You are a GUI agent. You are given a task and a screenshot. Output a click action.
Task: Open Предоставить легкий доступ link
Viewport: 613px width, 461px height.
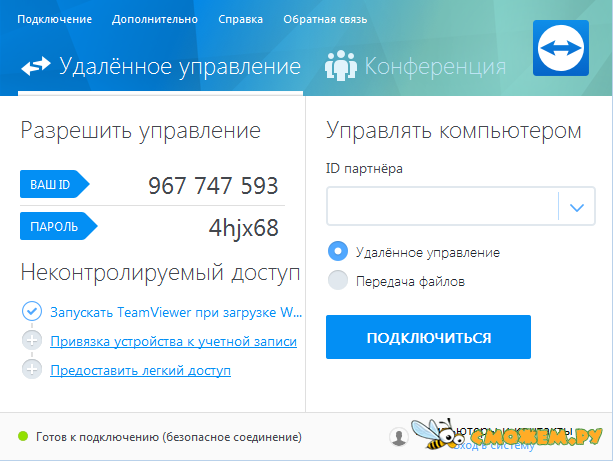point(140,370)
